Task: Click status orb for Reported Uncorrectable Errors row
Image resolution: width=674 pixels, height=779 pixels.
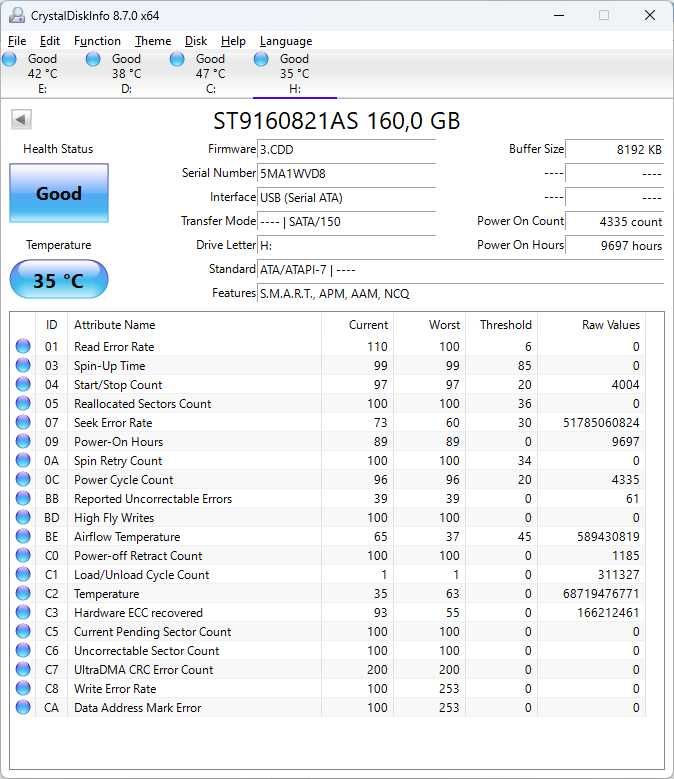Action: pyautogui.click(x=23, y=498)
